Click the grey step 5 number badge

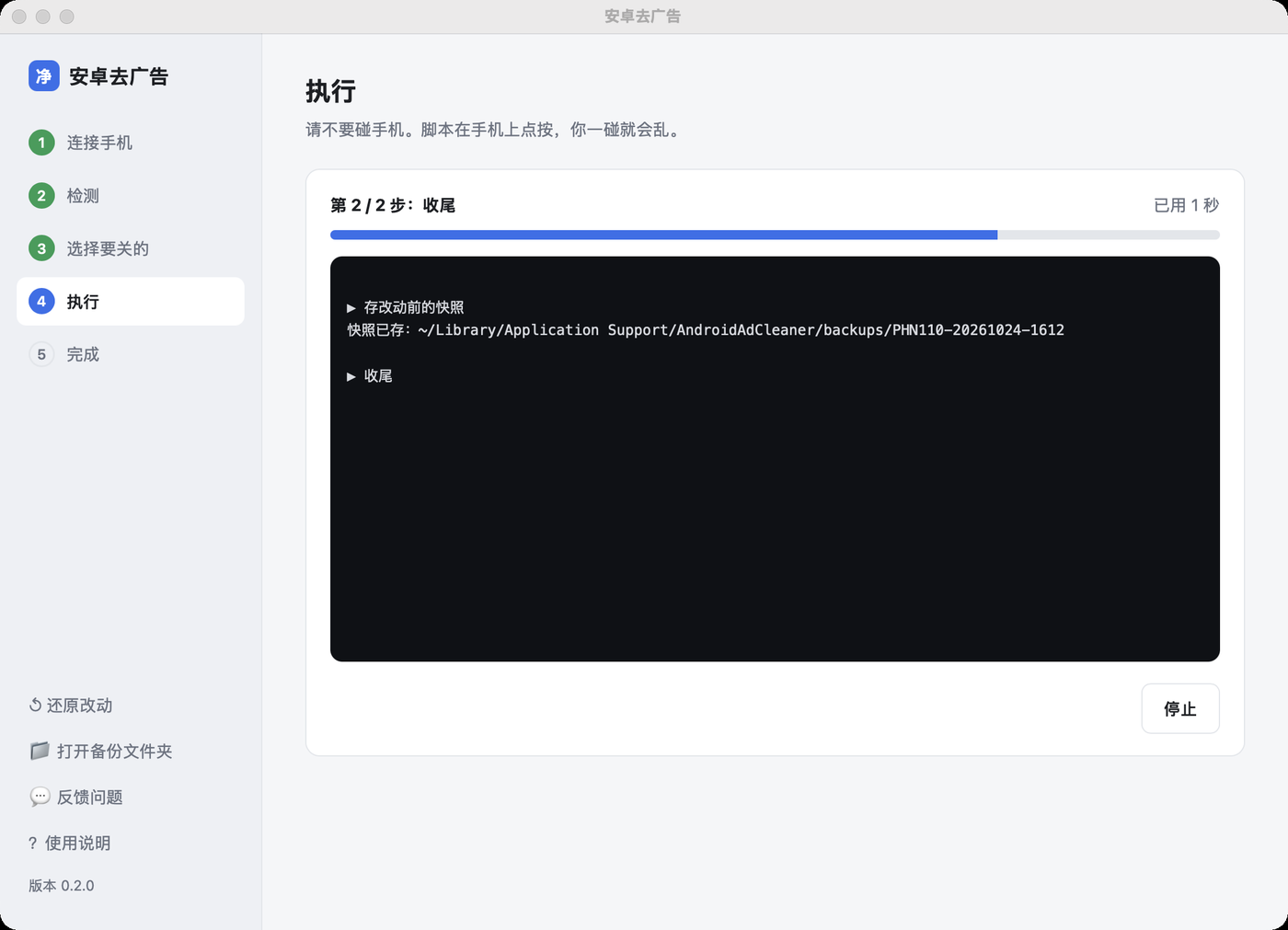click(x=41, y=354)
